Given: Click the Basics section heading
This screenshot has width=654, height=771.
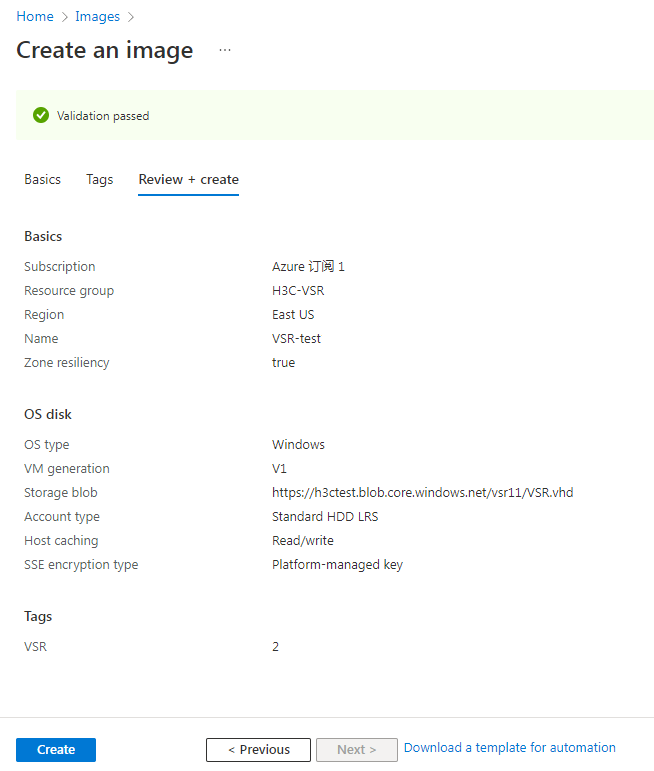Looking at the screenshot, I should click(43, 237).
